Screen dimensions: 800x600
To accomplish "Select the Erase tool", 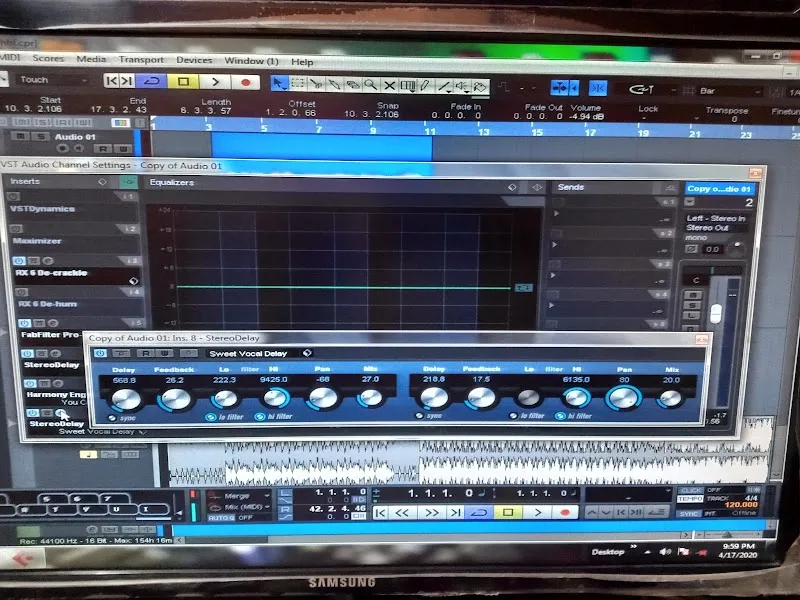I will click(x=353, y=85).
